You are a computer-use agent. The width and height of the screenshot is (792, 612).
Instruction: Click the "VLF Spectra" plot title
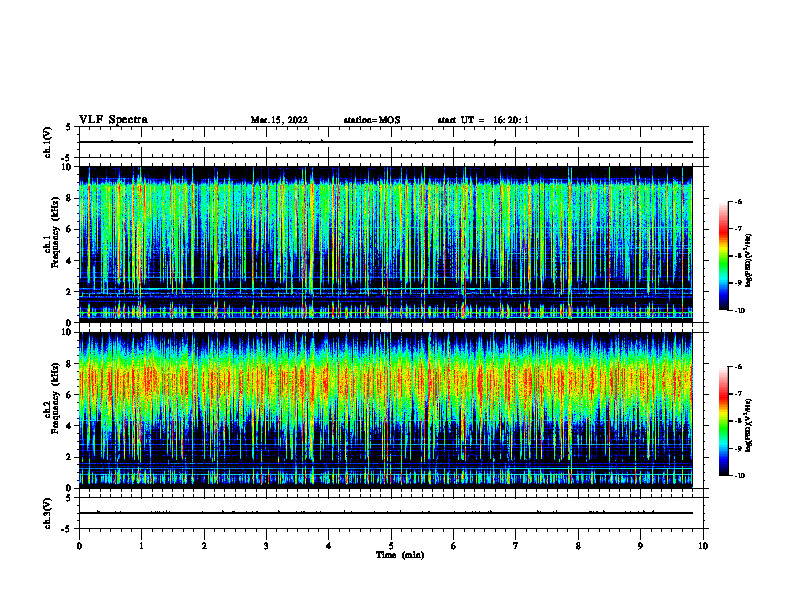113,120
